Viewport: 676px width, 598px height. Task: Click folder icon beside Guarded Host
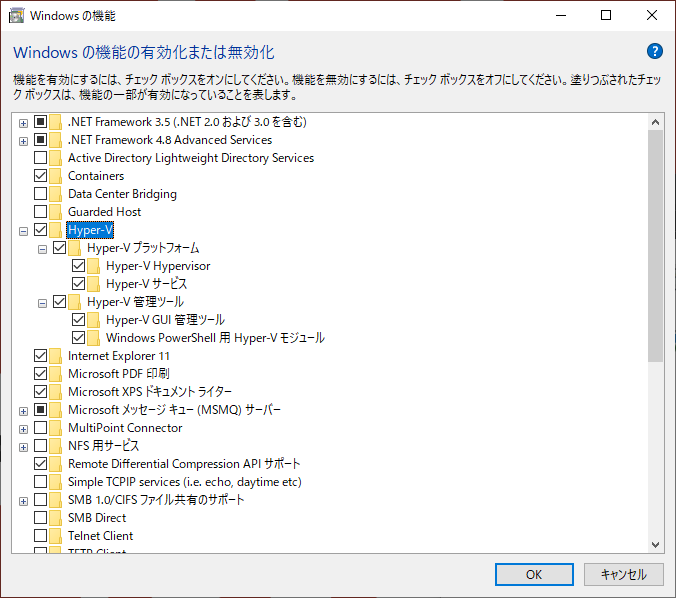coord(55,212)
